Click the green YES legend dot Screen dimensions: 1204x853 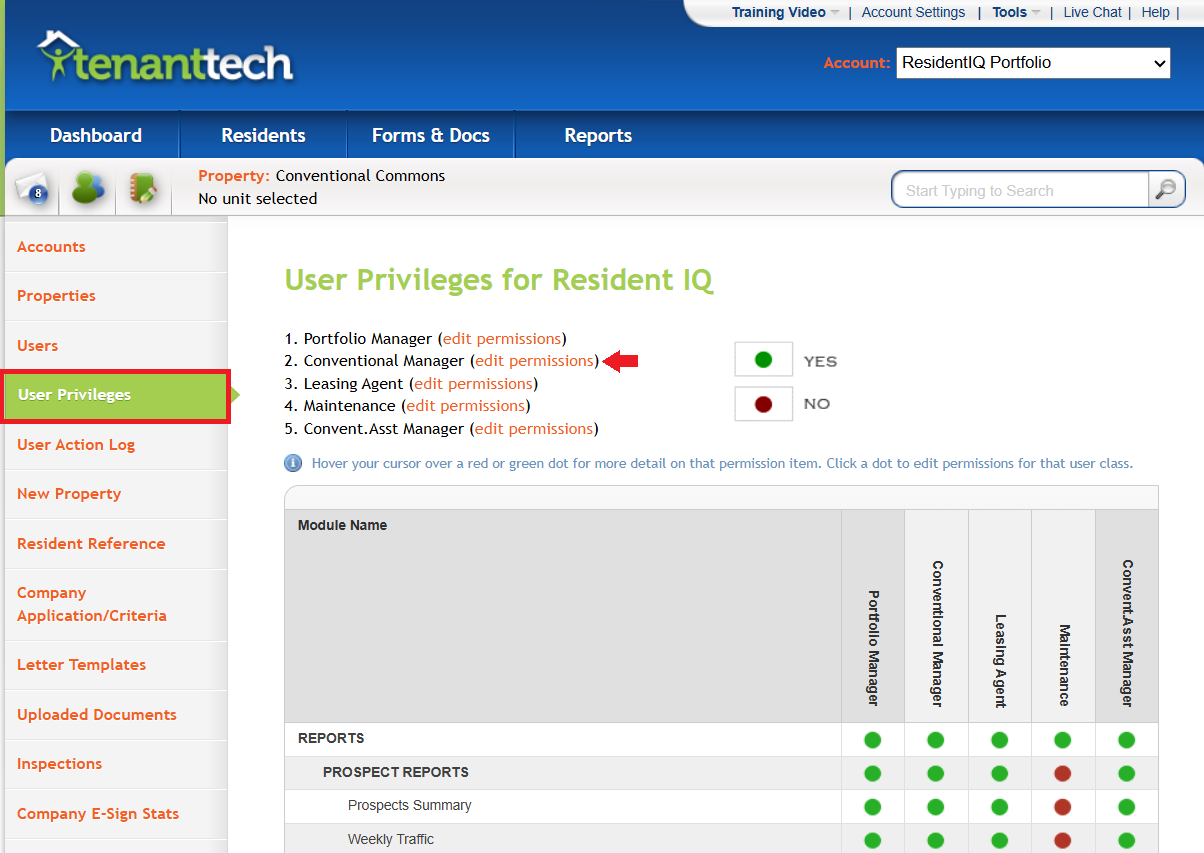[x=763, y=360]
